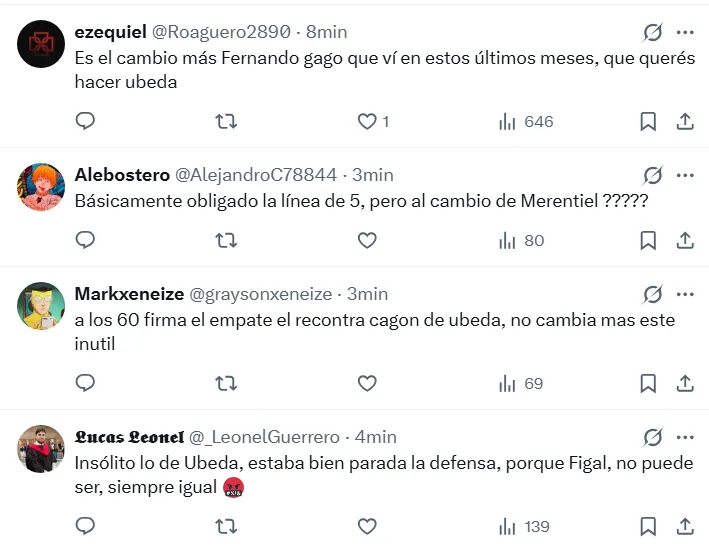Share Lucas Leonel's tweet
Viewport: 709px width, 551px height.
pos(685,526)
